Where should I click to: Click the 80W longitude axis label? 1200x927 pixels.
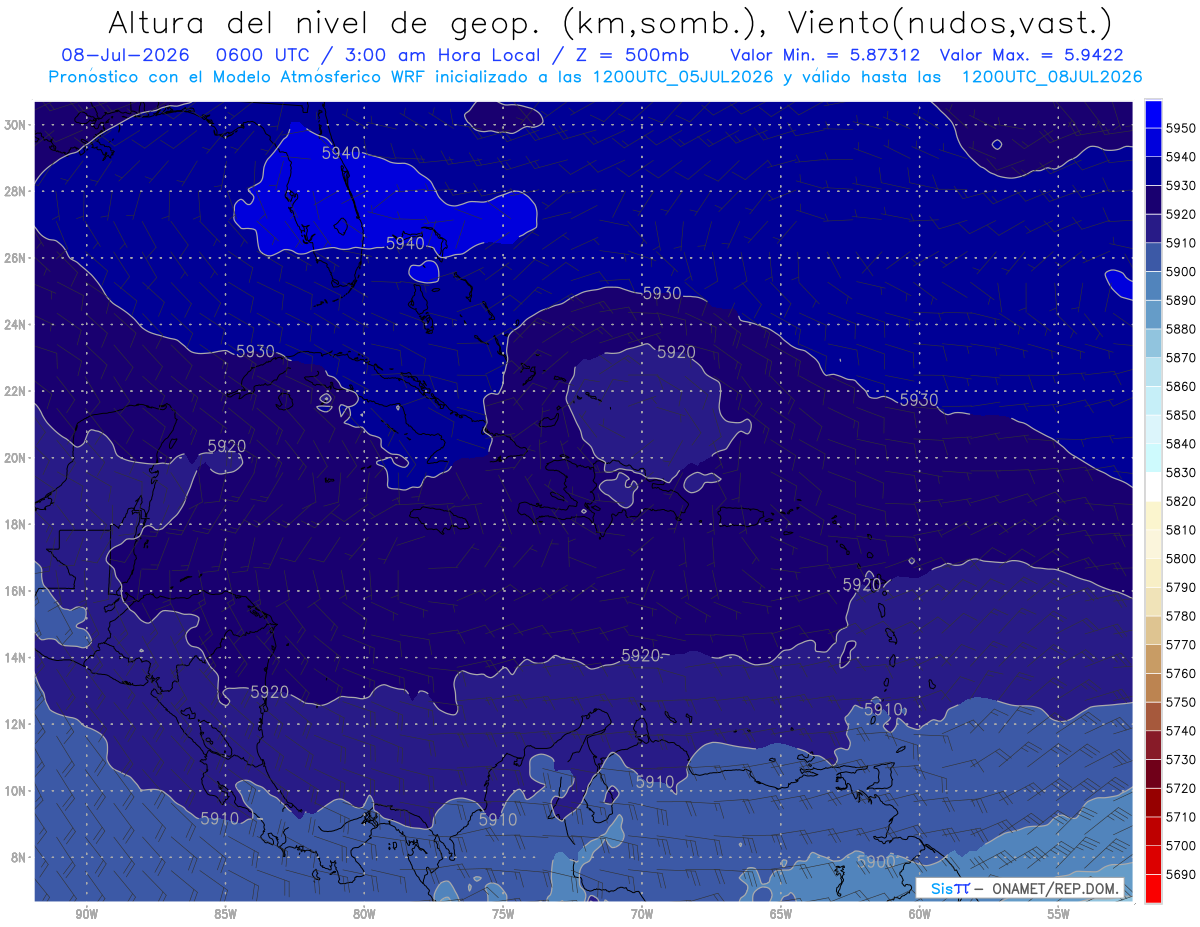(x=364, y=914)
